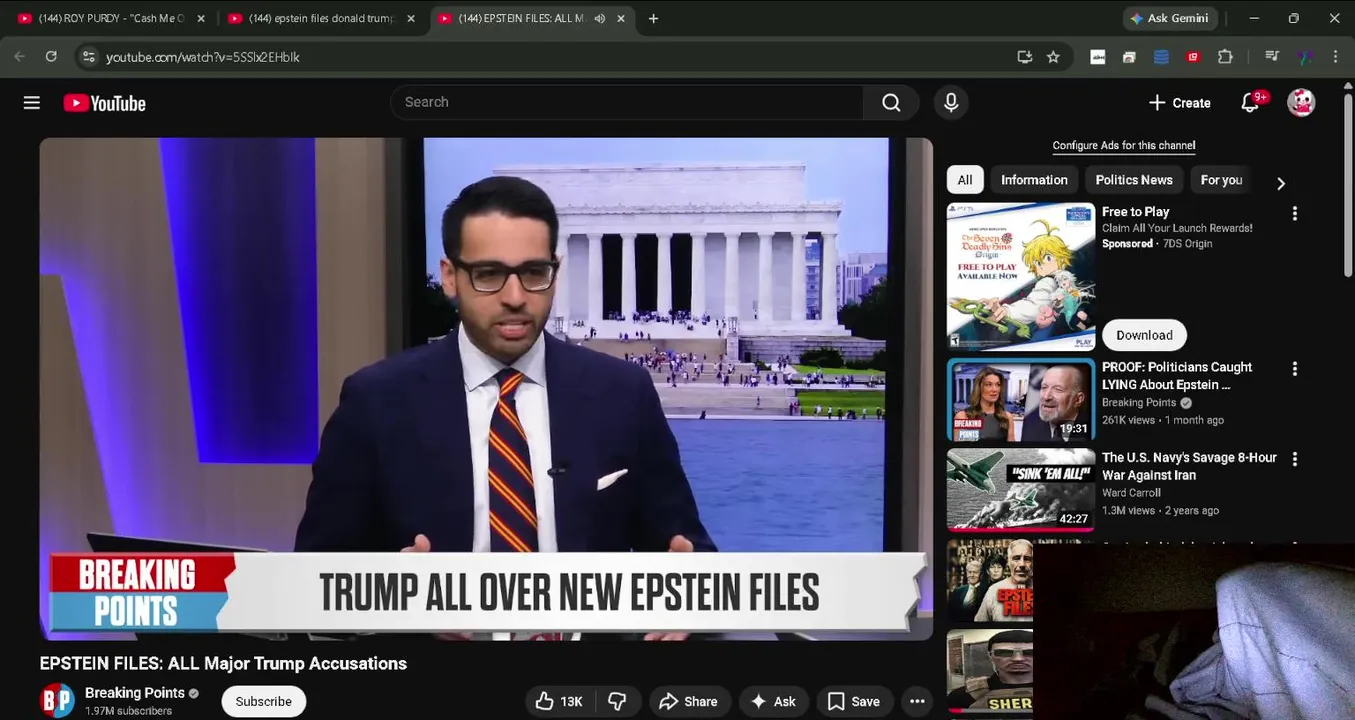This screenshot has height=720, width=1355.
Task: Click the Ask Gemini button
Action: point(1170,18)
